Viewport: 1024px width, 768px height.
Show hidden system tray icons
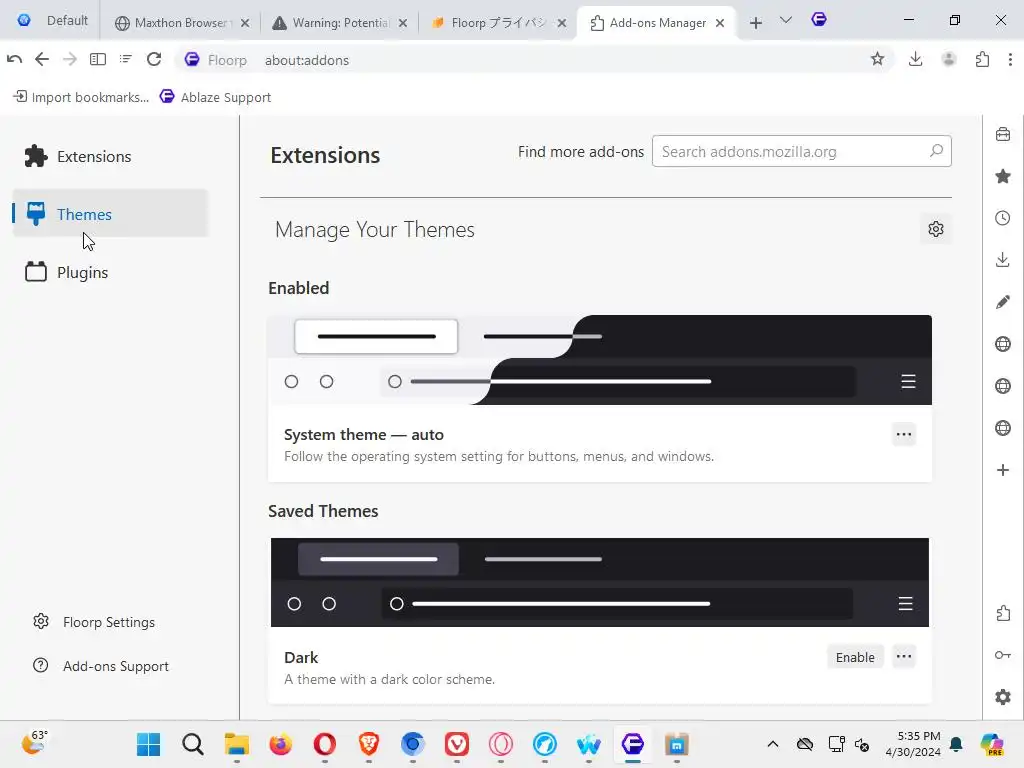pyautogui.click(x=773, y=744)
